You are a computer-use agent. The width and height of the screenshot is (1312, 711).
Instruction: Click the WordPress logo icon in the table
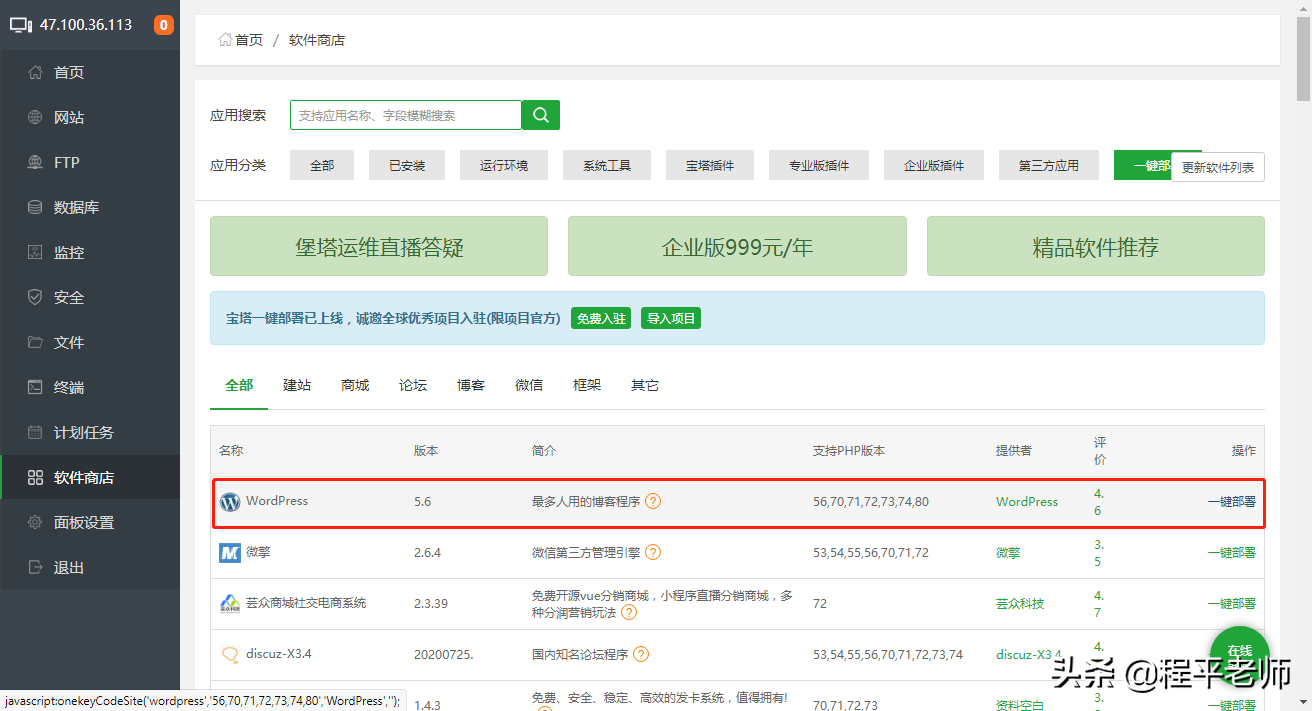pos(230,501)
